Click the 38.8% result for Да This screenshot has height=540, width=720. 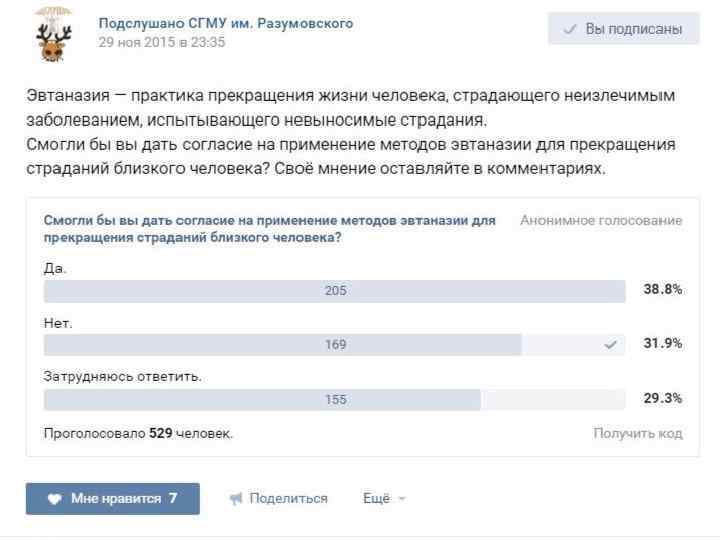[662, 289]
